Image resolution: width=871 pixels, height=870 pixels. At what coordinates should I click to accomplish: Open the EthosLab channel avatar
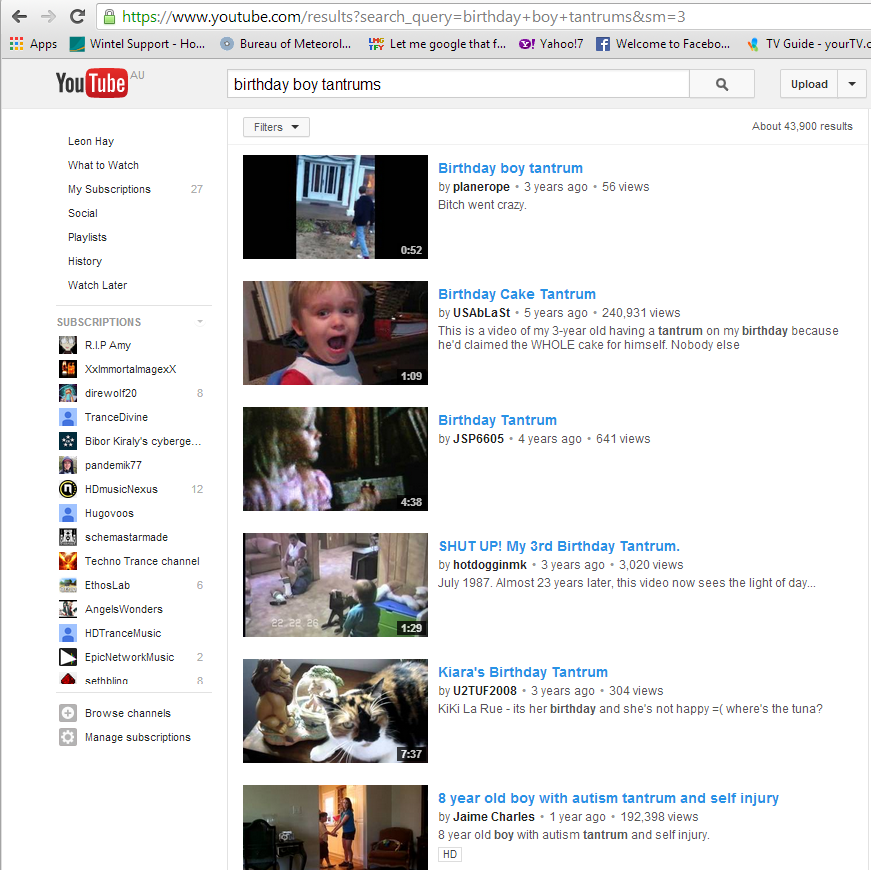tap(67, 585)
